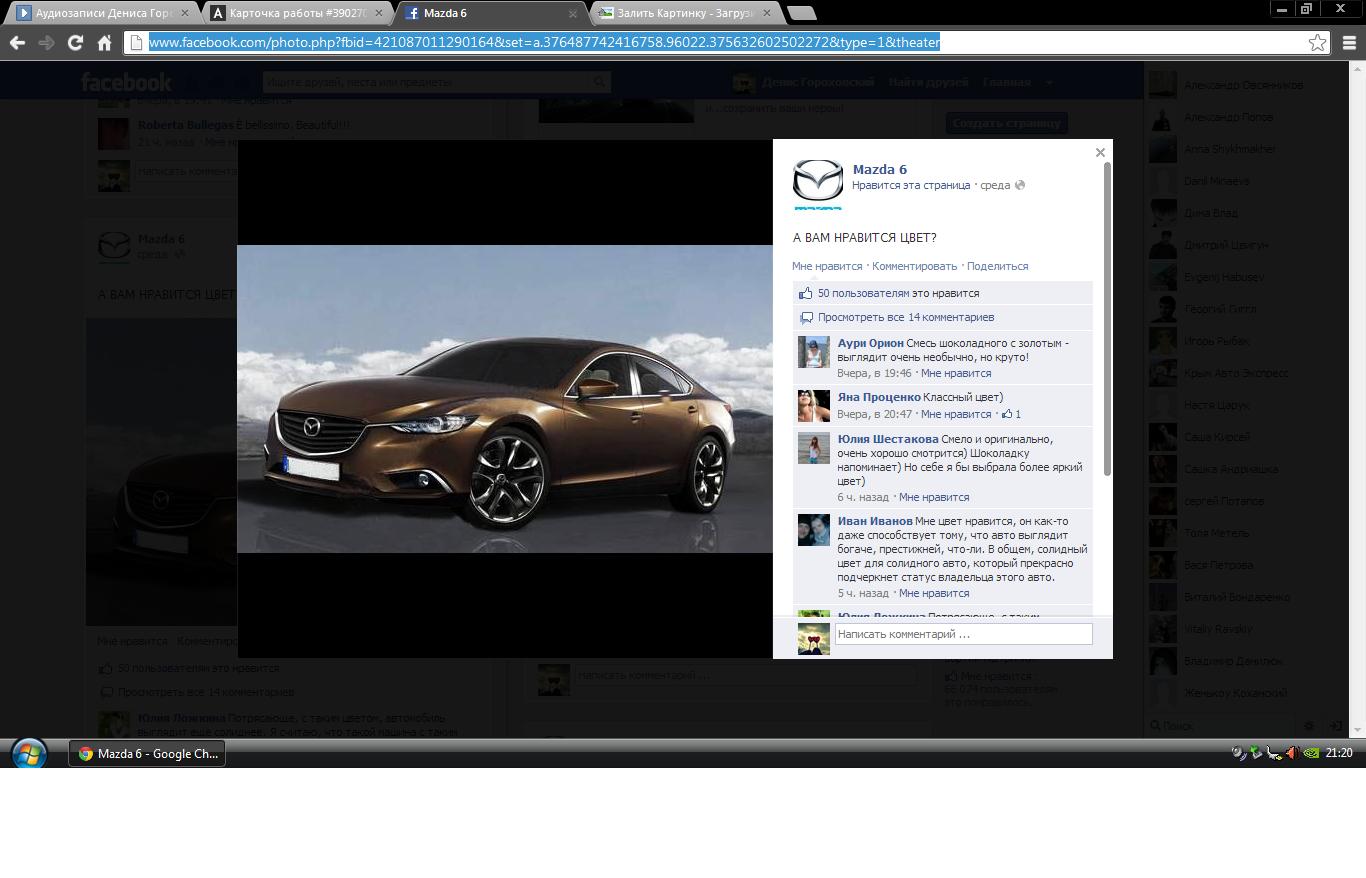Click the Mazda logo page avatar
The height and width of the screenshot is (878, 1366).
(818, 184)
